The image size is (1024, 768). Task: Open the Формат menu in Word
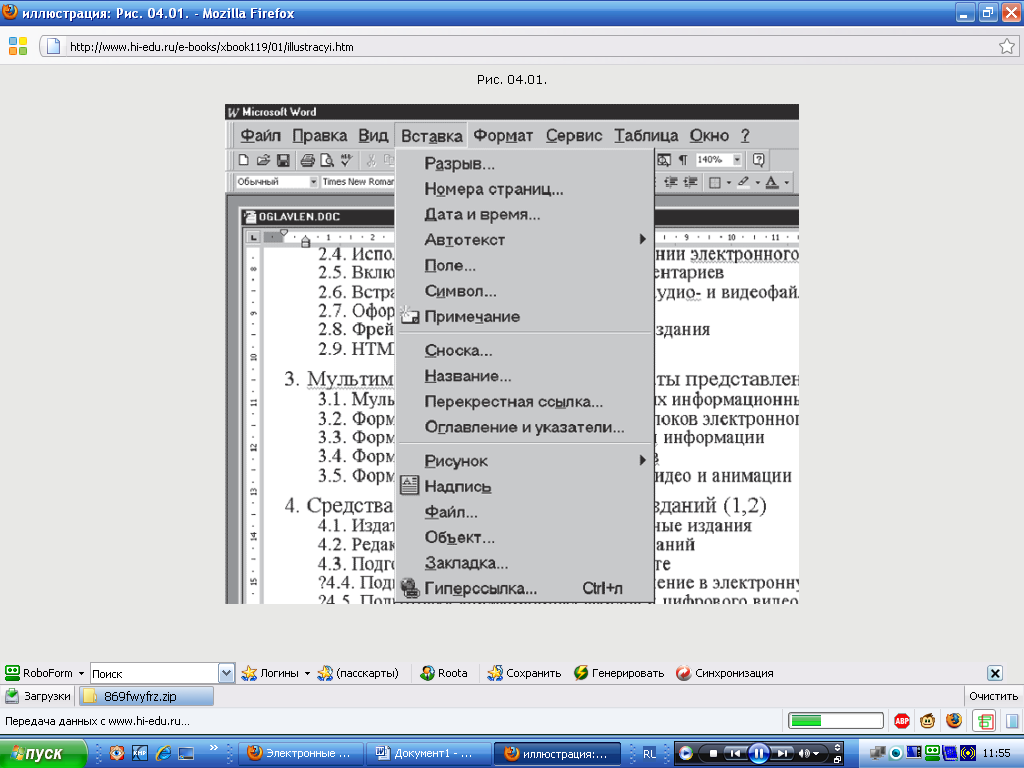[x=503, y=135]
